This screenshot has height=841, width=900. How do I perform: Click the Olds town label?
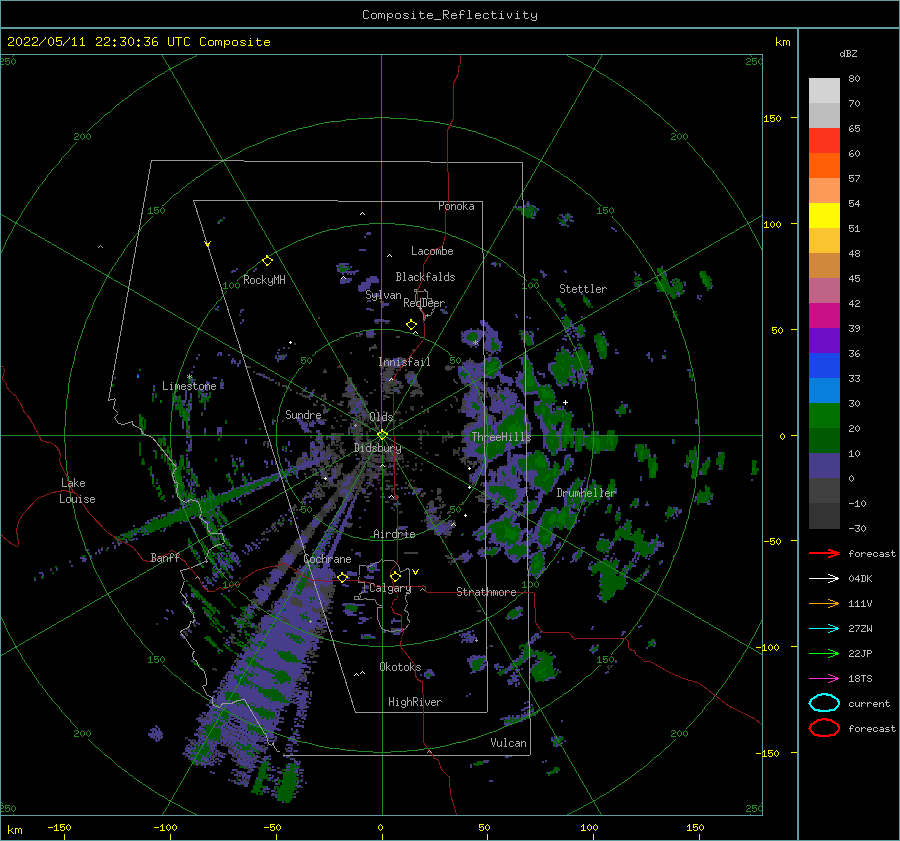pos(381,417)
